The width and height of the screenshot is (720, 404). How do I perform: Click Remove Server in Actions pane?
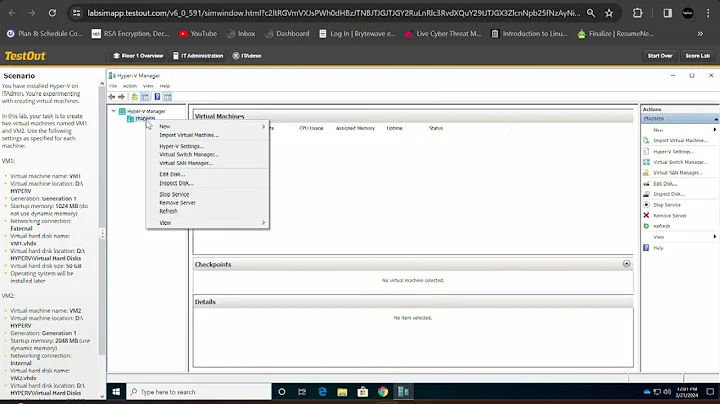[670, 216]
